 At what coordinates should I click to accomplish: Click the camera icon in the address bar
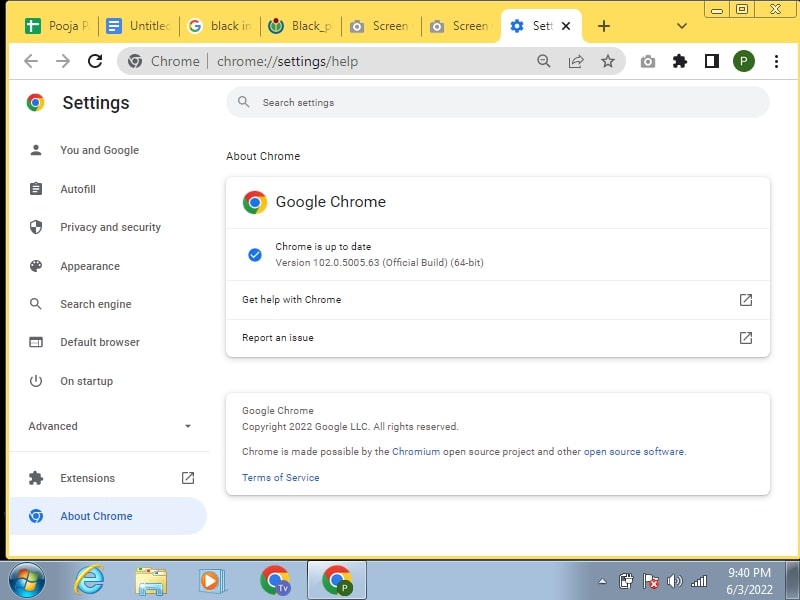click(x=647, y=61)
